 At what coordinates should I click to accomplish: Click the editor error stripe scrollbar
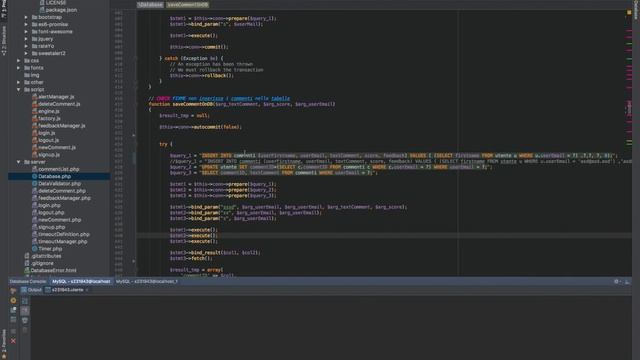(x=629, y=143)
